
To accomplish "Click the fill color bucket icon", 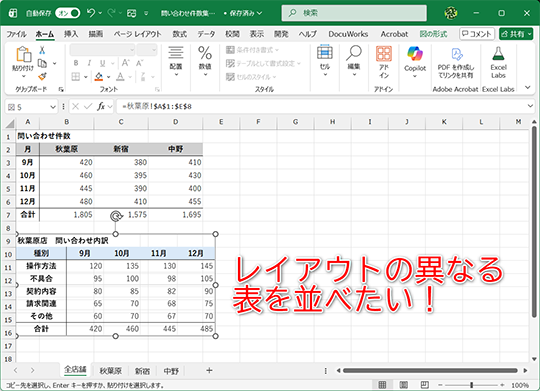I will pyautogui.click(x=99, y=76).
